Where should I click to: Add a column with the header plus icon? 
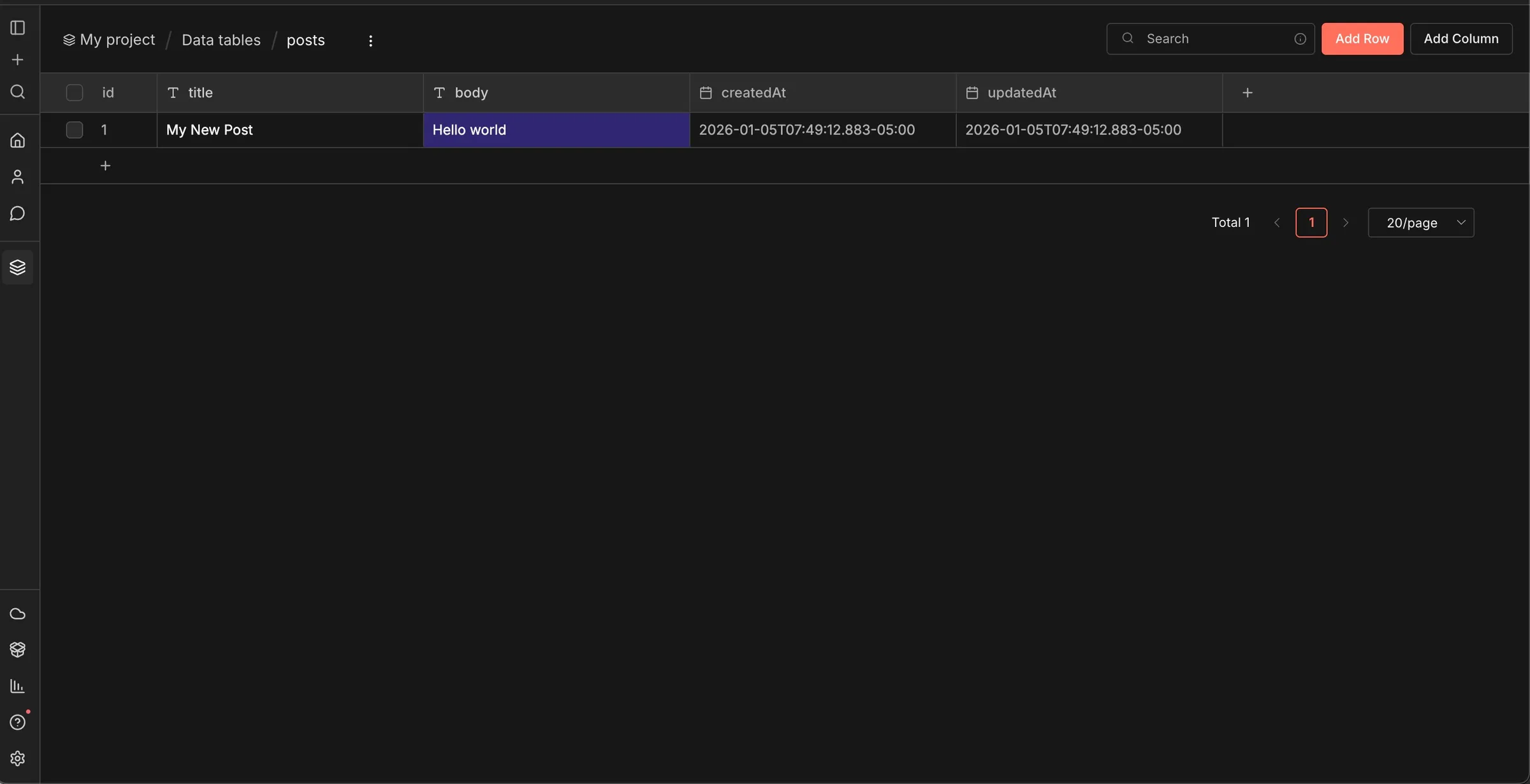click(x=1248, y=92)
